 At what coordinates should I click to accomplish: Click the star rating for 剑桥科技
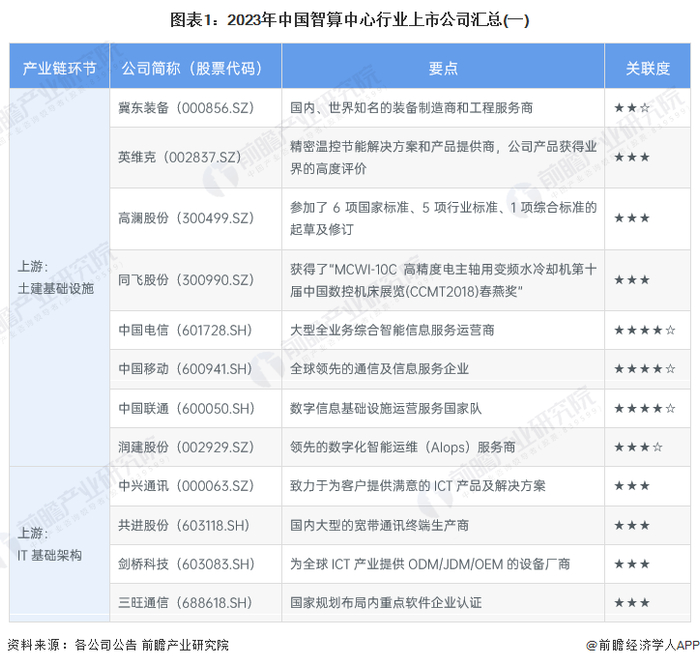[x=632, y=564]
